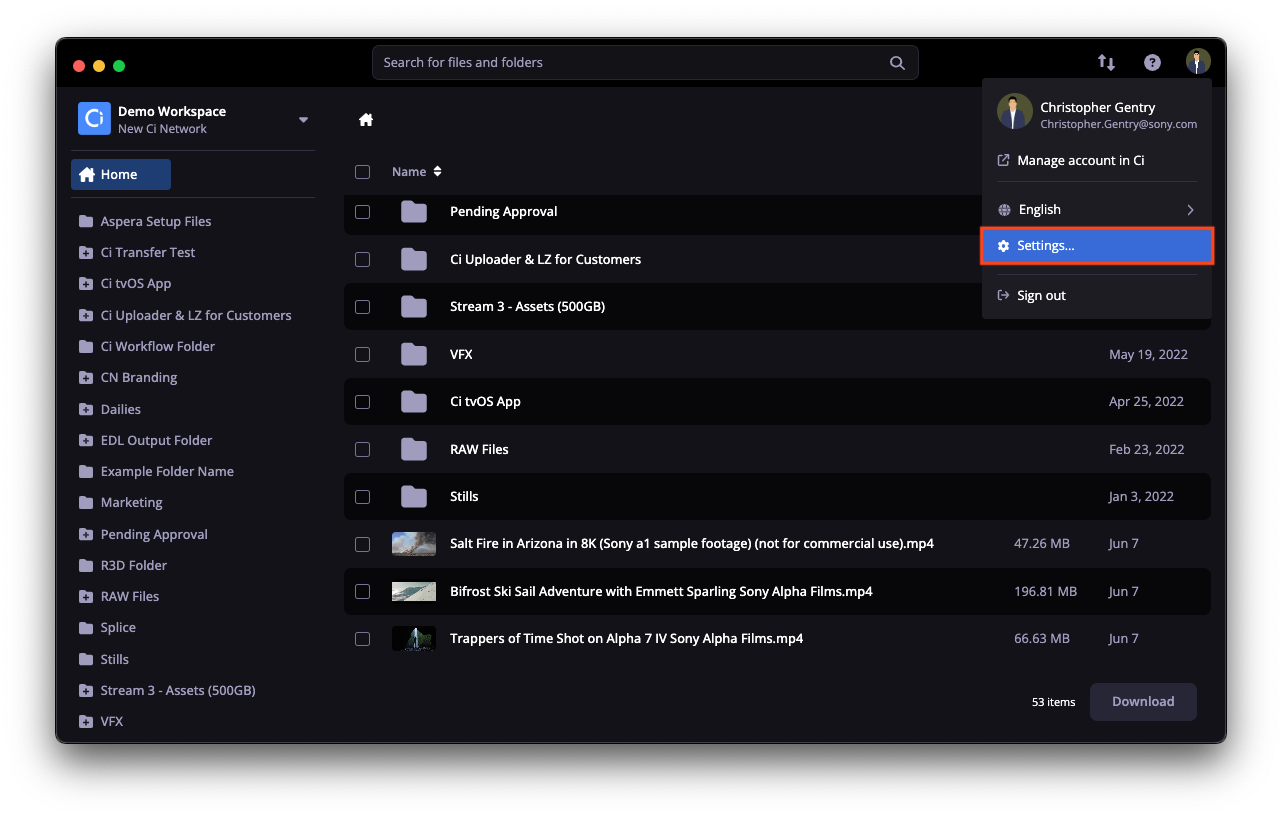
Task: Click the search magnifier icon
Action: pyautogui.click(x=897, y=62)
